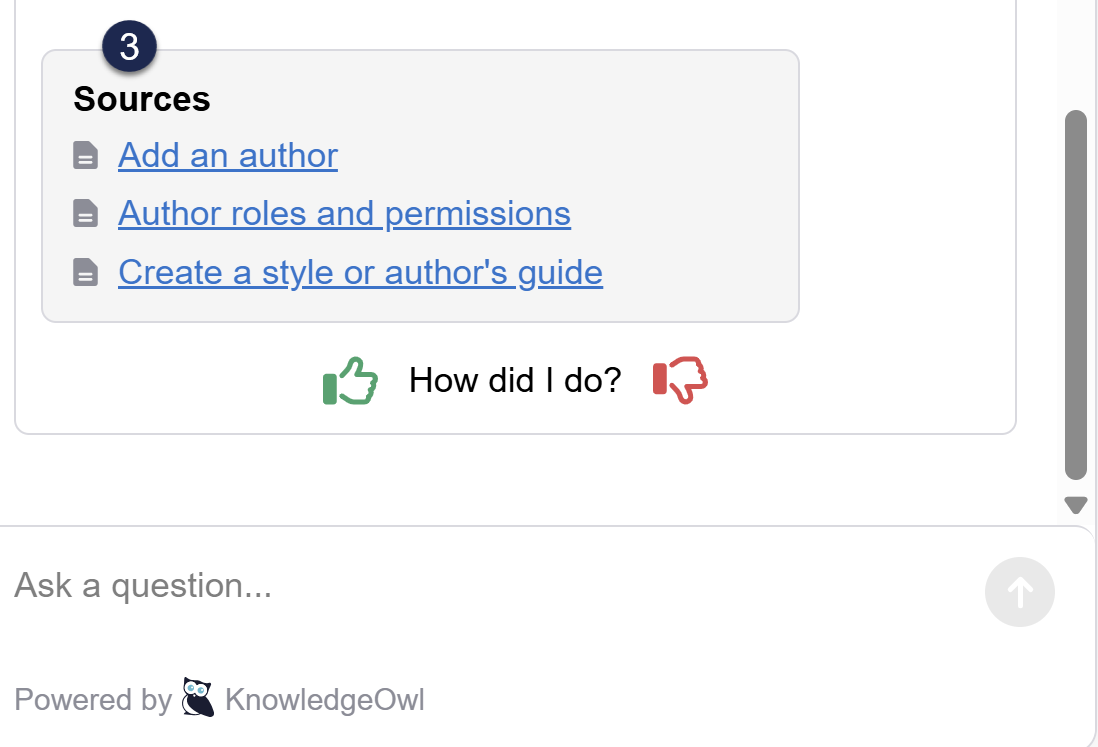1098x747 pixels.
Task: Open Create a style or author's guide link
Action: (360, 272)
